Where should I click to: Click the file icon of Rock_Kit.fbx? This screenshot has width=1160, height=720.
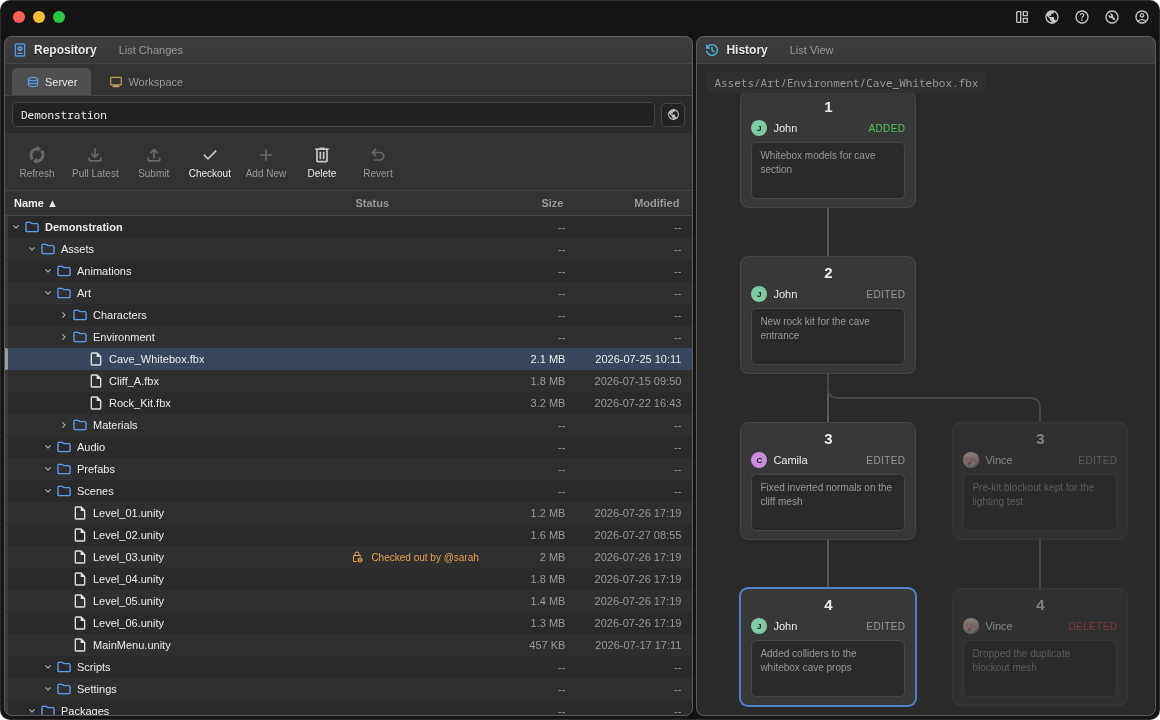tap(95, 403)
